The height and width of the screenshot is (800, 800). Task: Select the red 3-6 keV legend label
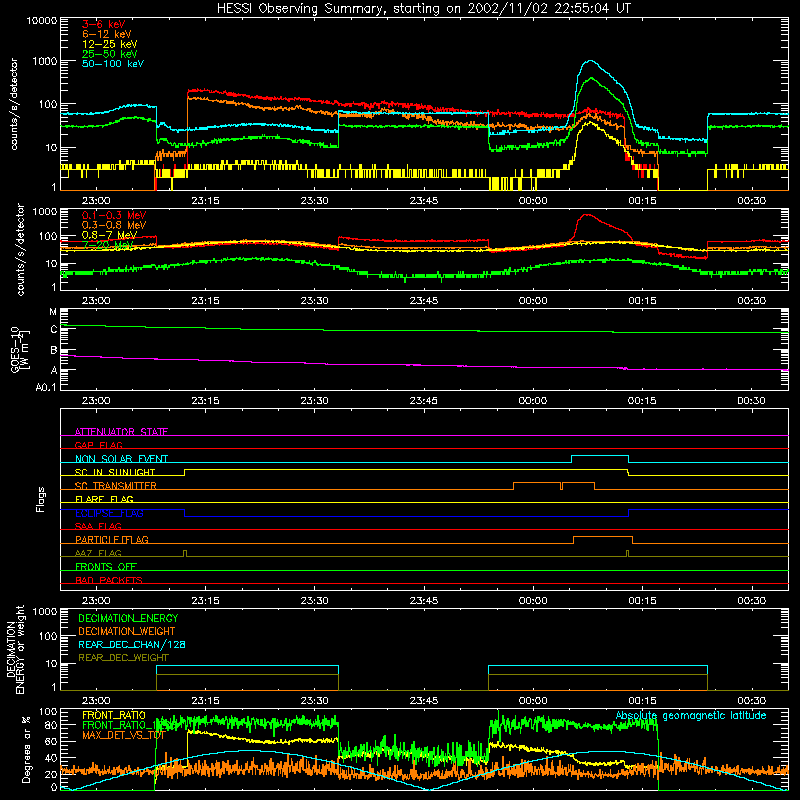[104, 24]
